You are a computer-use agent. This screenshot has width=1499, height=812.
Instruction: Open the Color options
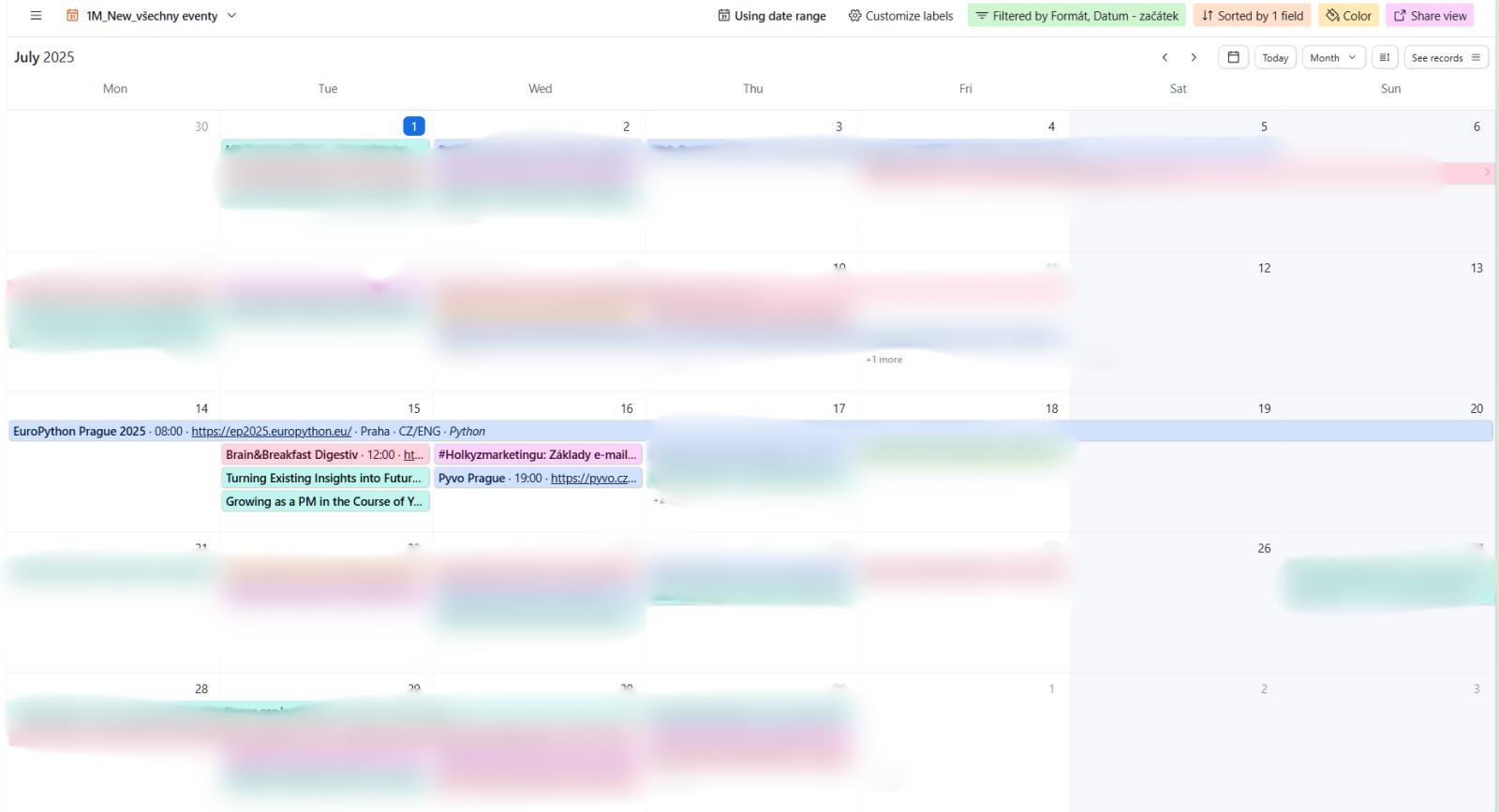click(1348, 16)
